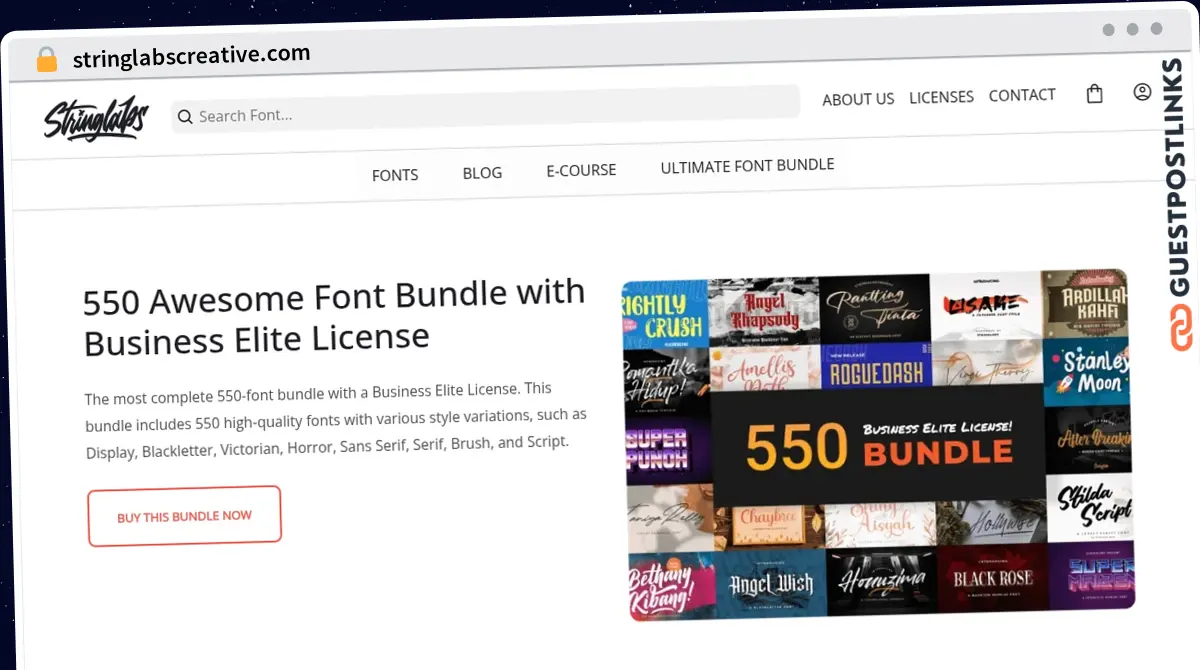
Task: Click the shopping bag cart icon
Action: click(1095, 94)
